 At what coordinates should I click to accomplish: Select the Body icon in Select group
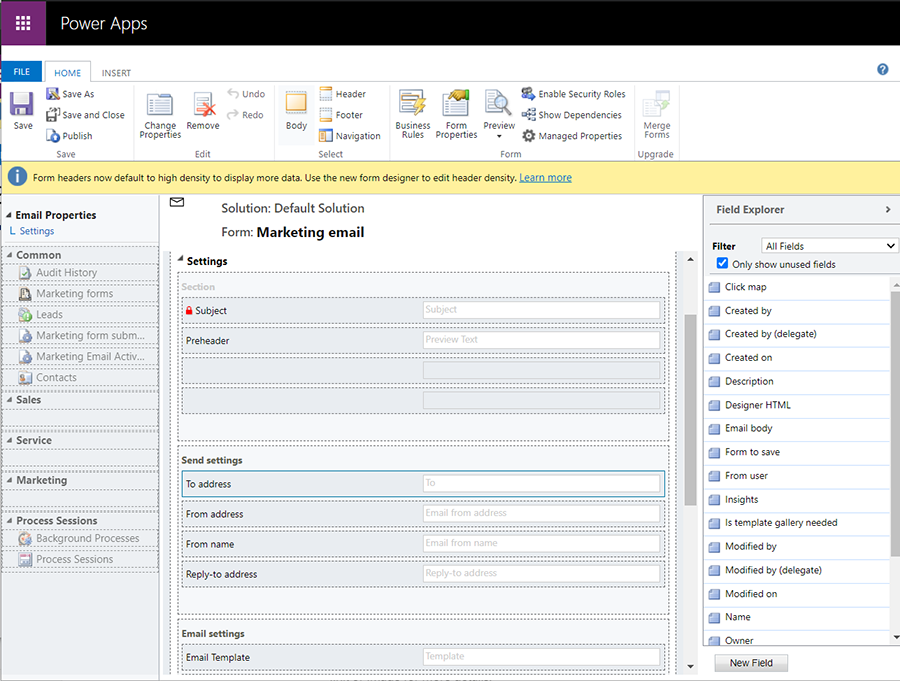click(x=295, y=110)
